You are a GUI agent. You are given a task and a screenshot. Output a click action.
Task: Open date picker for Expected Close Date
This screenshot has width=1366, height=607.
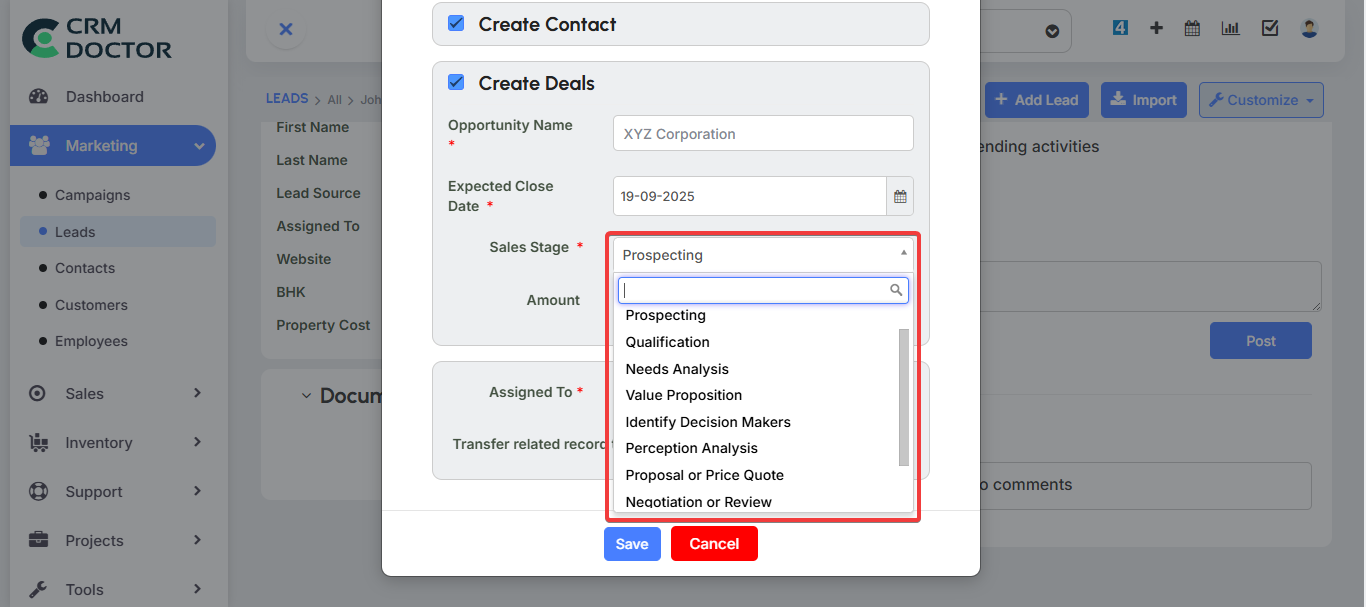tap(898, 196)
